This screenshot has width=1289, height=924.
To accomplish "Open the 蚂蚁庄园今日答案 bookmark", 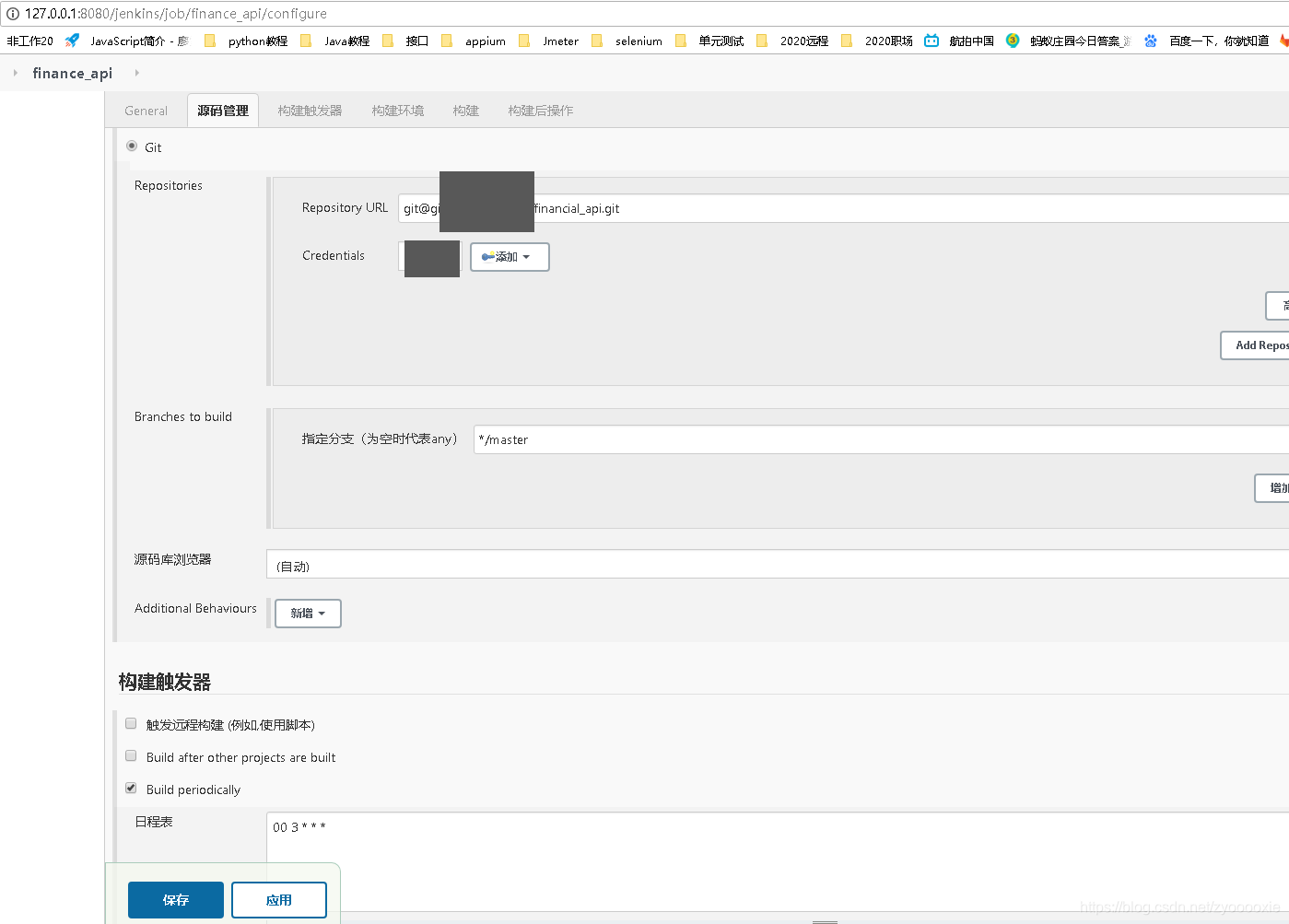I will click(1069, 41).
